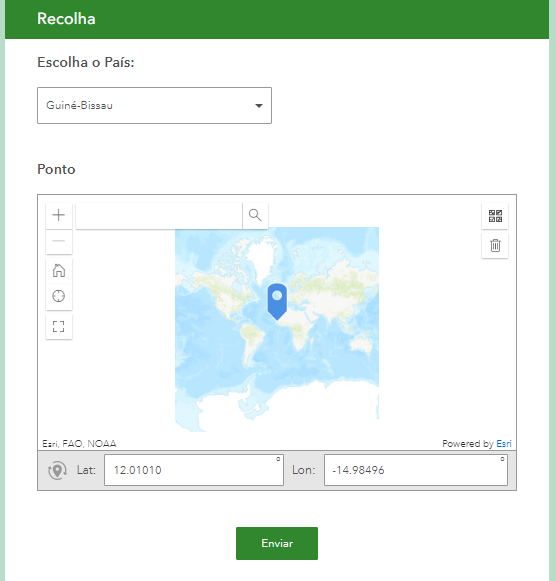Click the coordinate format switch icon
Screen dimensions: 556x581
tap(57, 471)
